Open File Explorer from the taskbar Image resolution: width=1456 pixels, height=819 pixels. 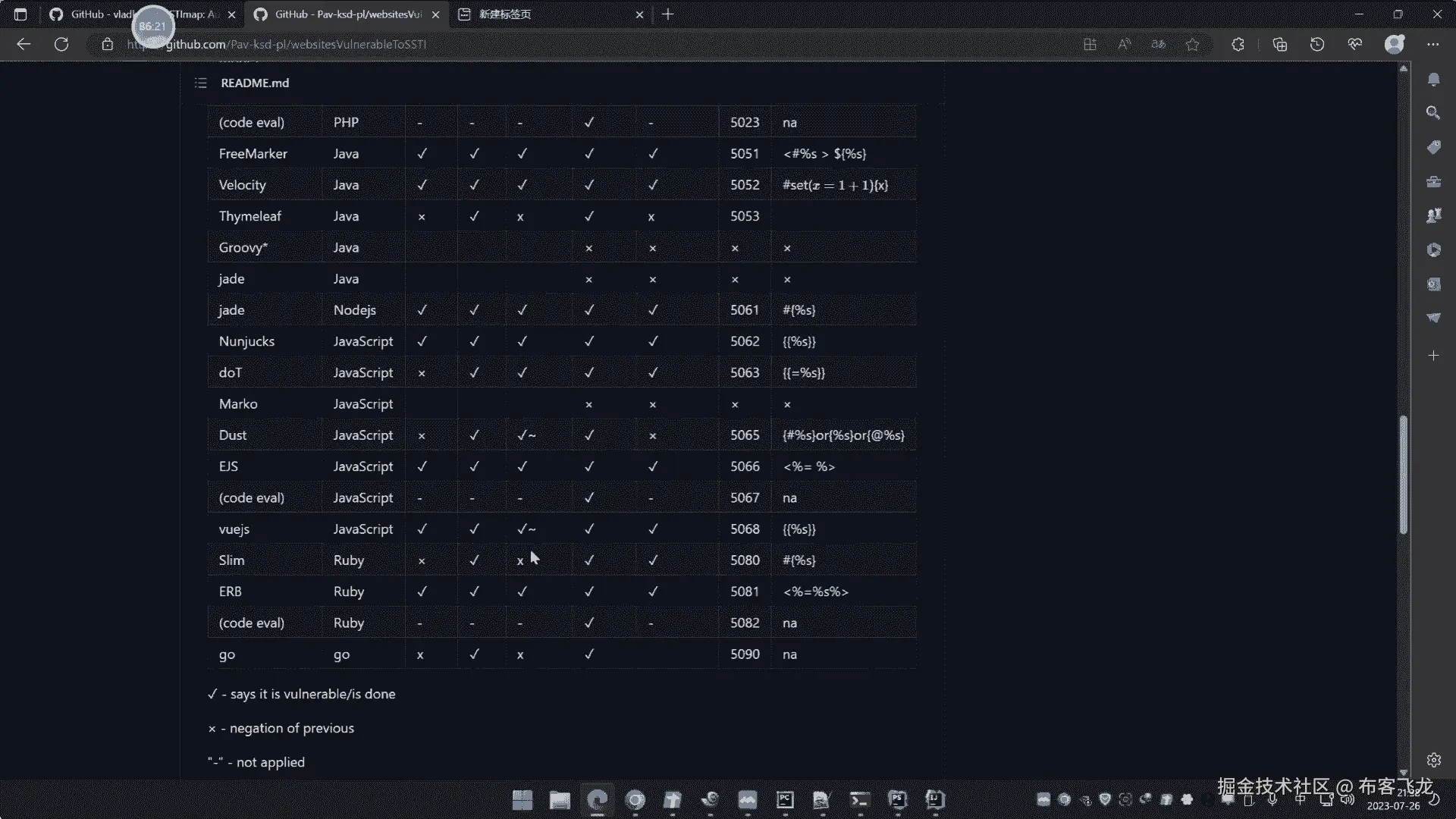pos(560,800)
